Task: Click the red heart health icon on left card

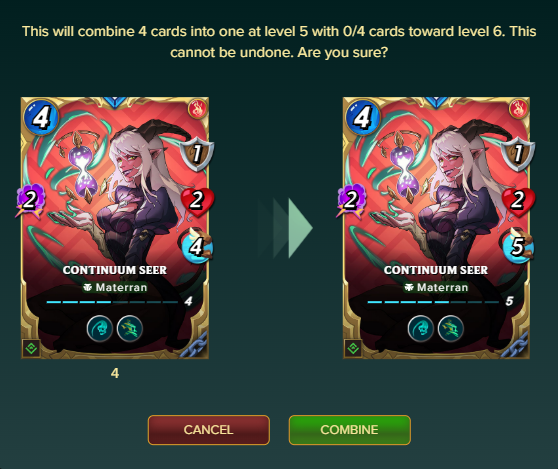Action: point(198,201)
